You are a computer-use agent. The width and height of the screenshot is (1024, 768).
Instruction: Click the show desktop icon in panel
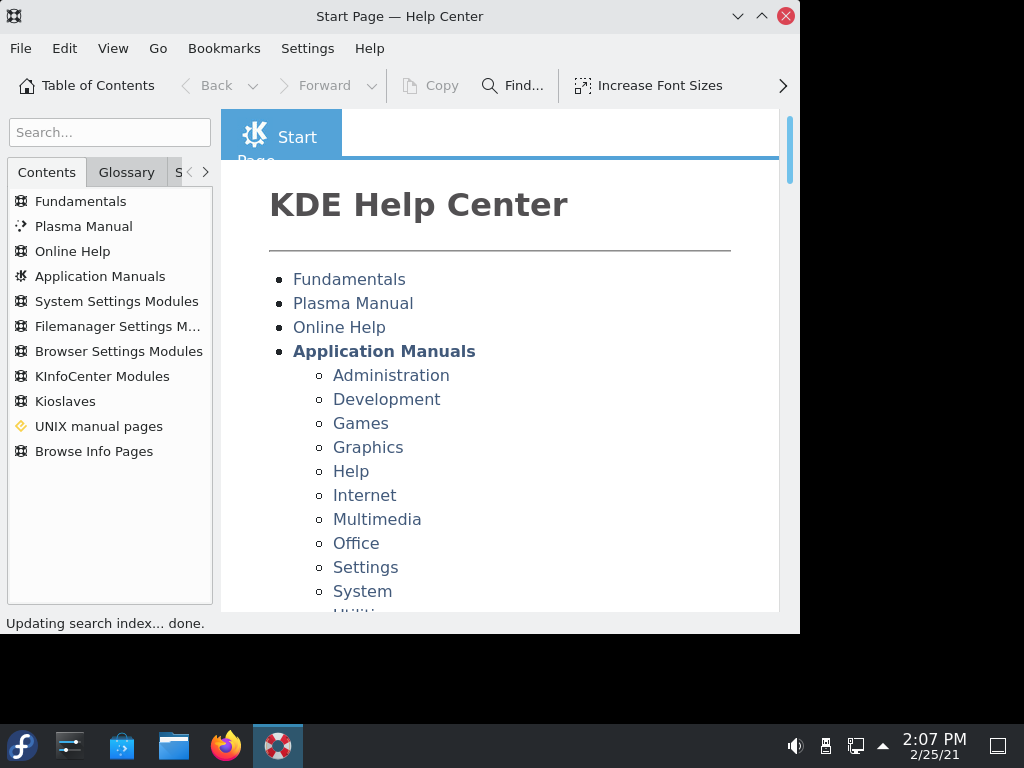[x=998, y=746]
